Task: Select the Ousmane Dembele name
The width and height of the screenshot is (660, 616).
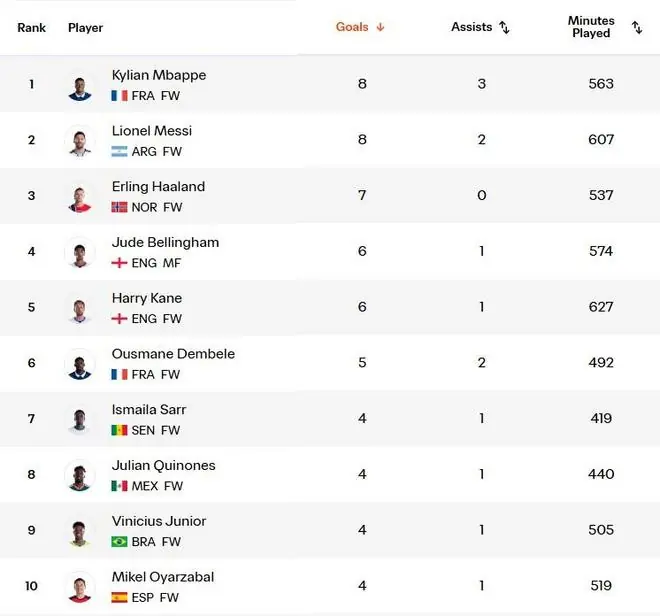Action: click(x=173, y=354)
